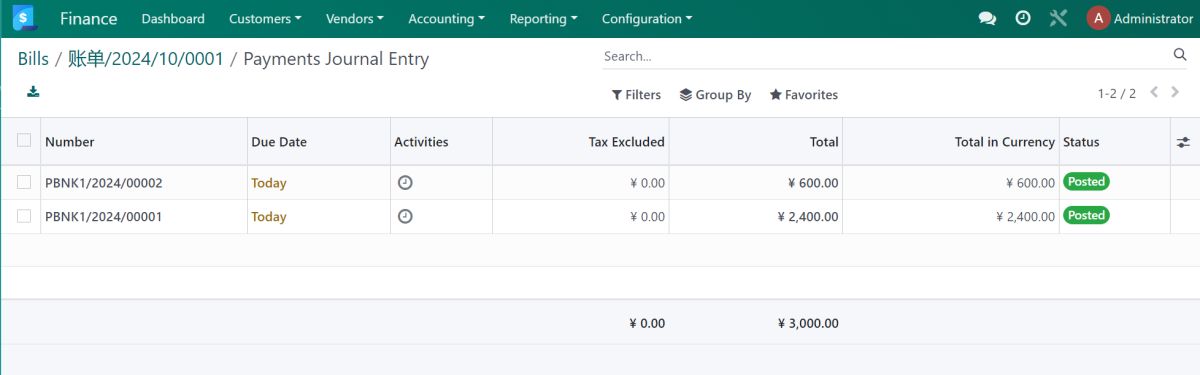Open the Group By dropdown

pos(715,95)
